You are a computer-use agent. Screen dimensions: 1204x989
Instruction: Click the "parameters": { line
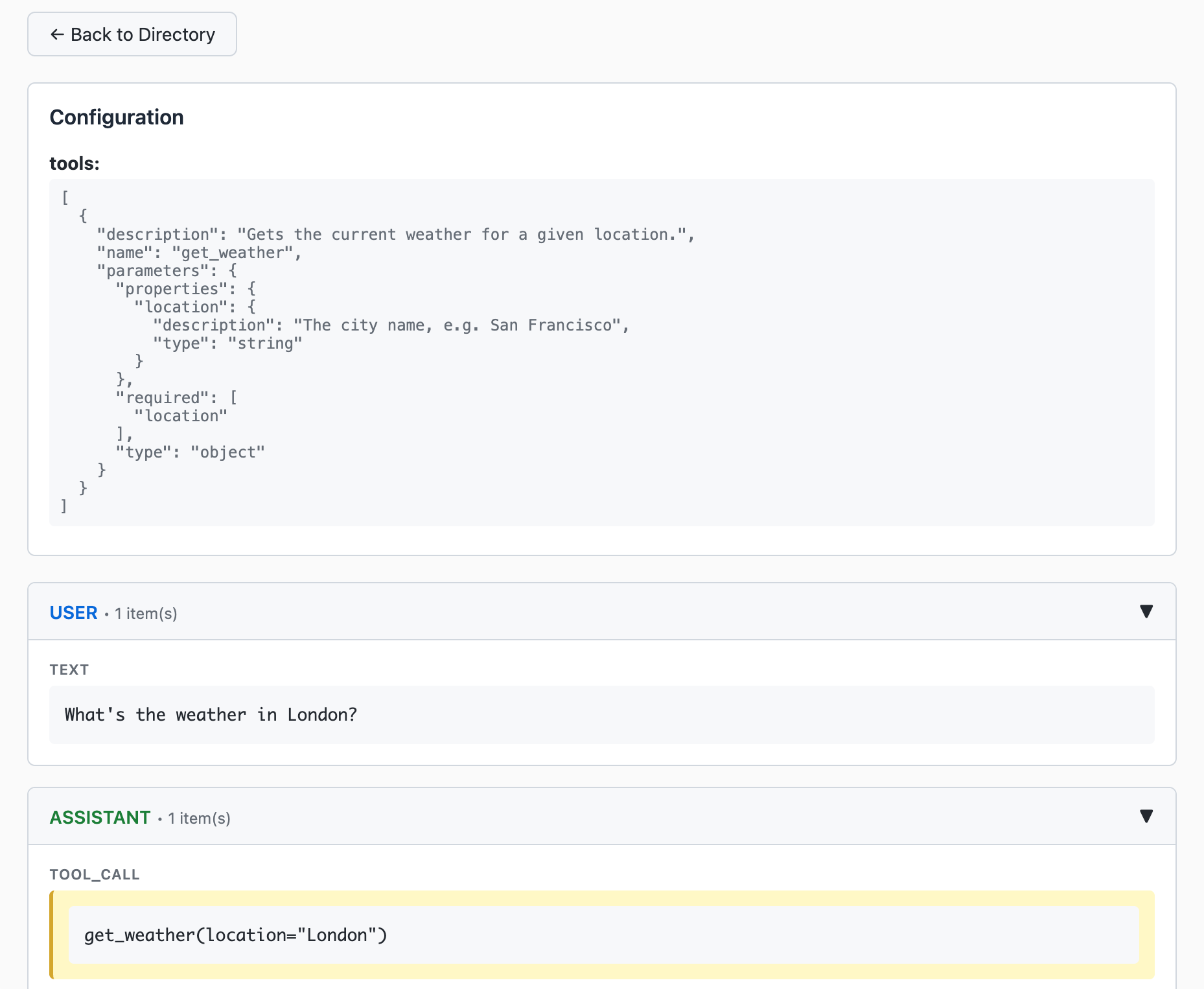pyautogui.click(x=167, y=271)
